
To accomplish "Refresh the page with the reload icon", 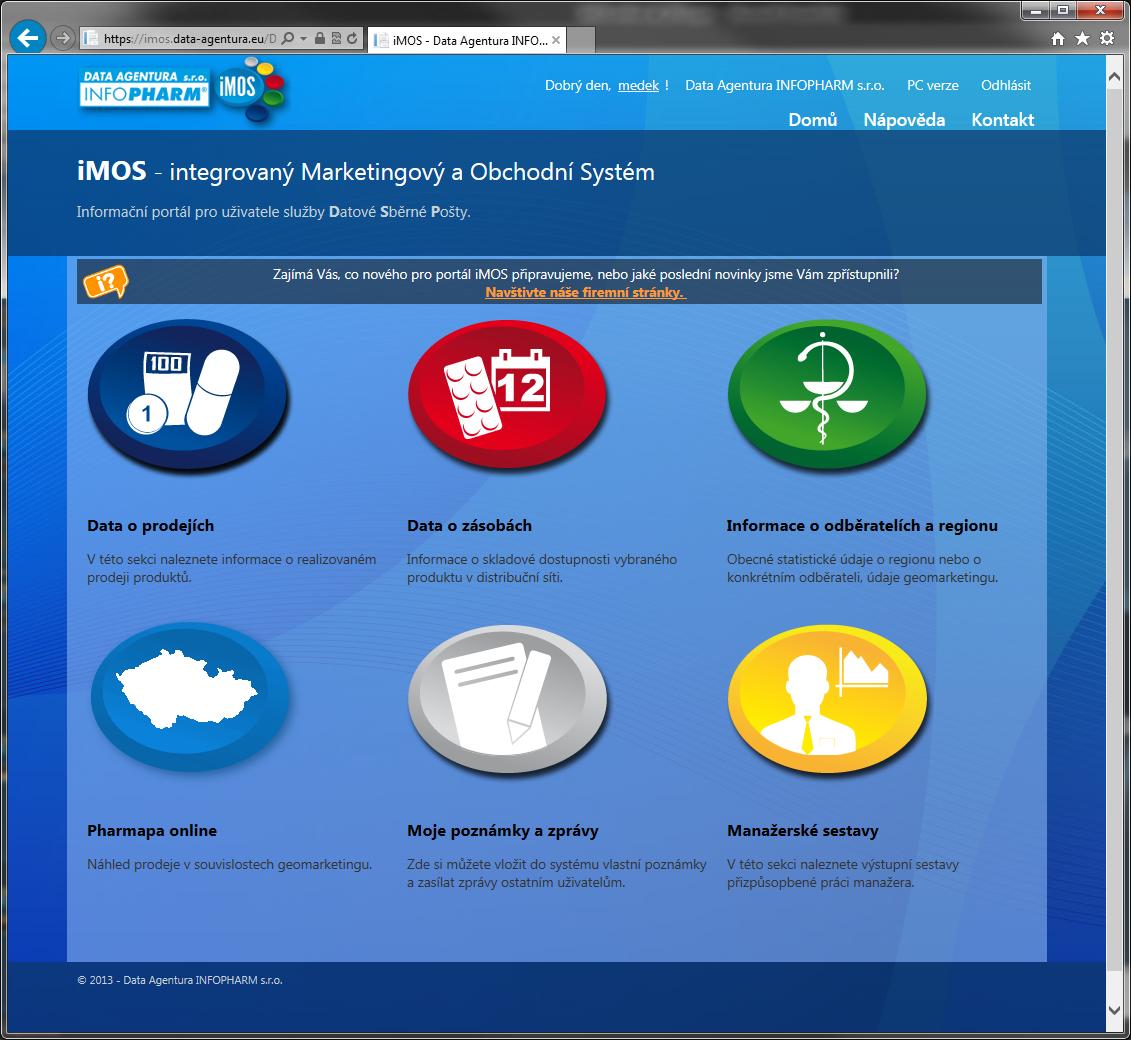I will pos(352,39).
